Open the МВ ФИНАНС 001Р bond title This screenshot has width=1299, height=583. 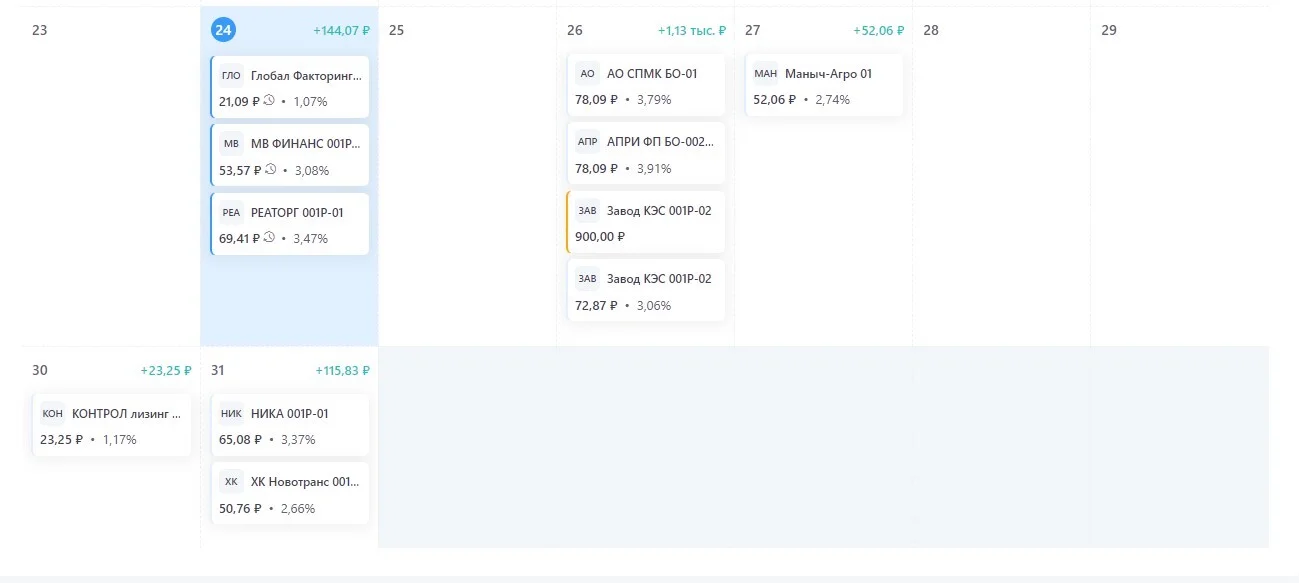click(x=306, y=143)
